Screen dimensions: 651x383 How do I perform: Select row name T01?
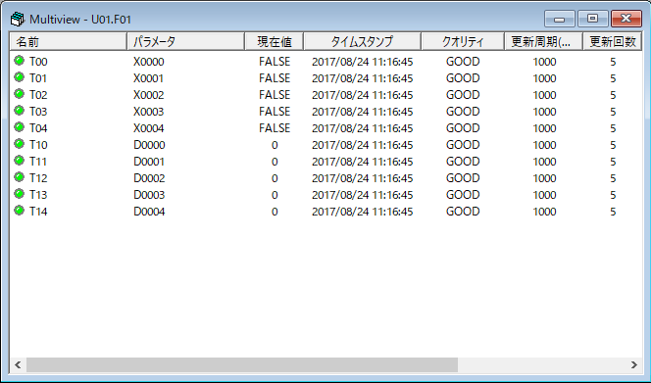tap(38, 78)
